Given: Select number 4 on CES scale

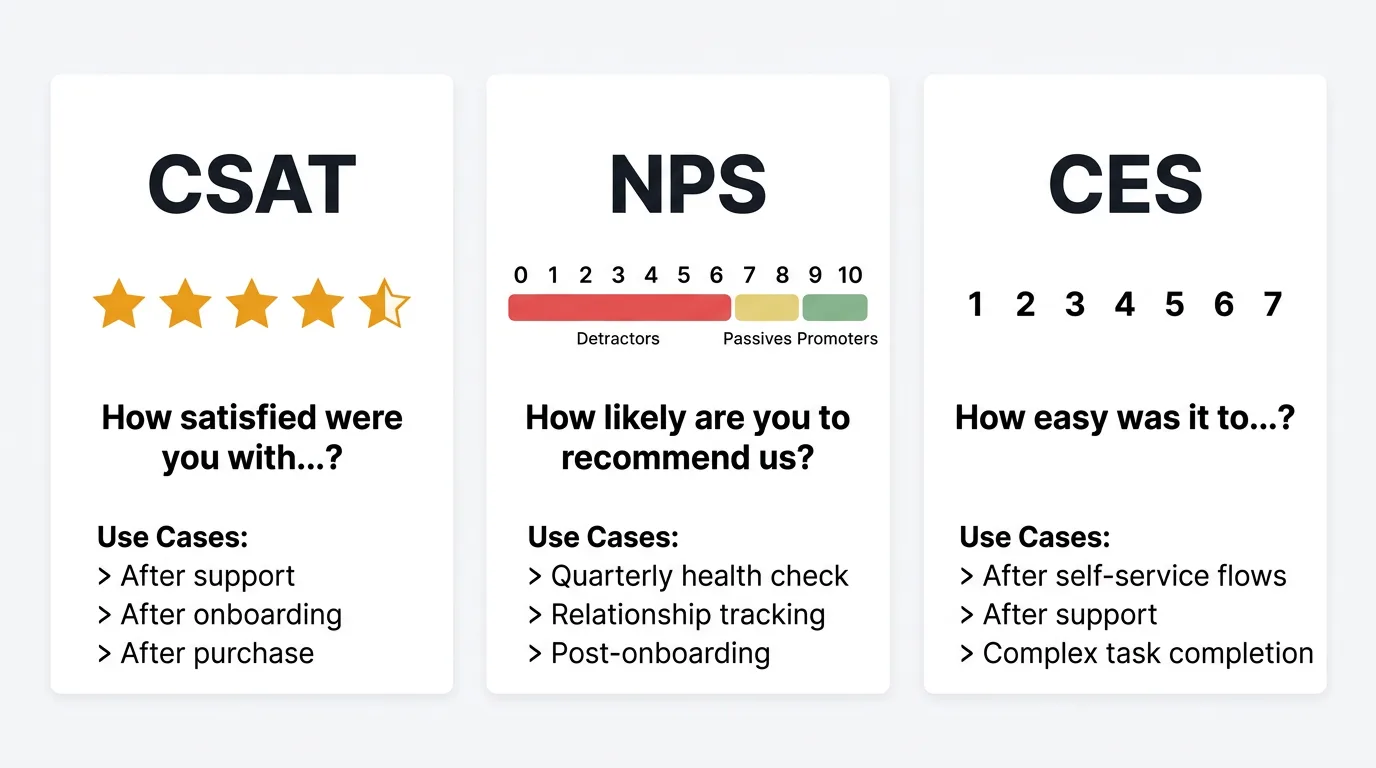Looking at the screenshot, I should point(1125,304).
